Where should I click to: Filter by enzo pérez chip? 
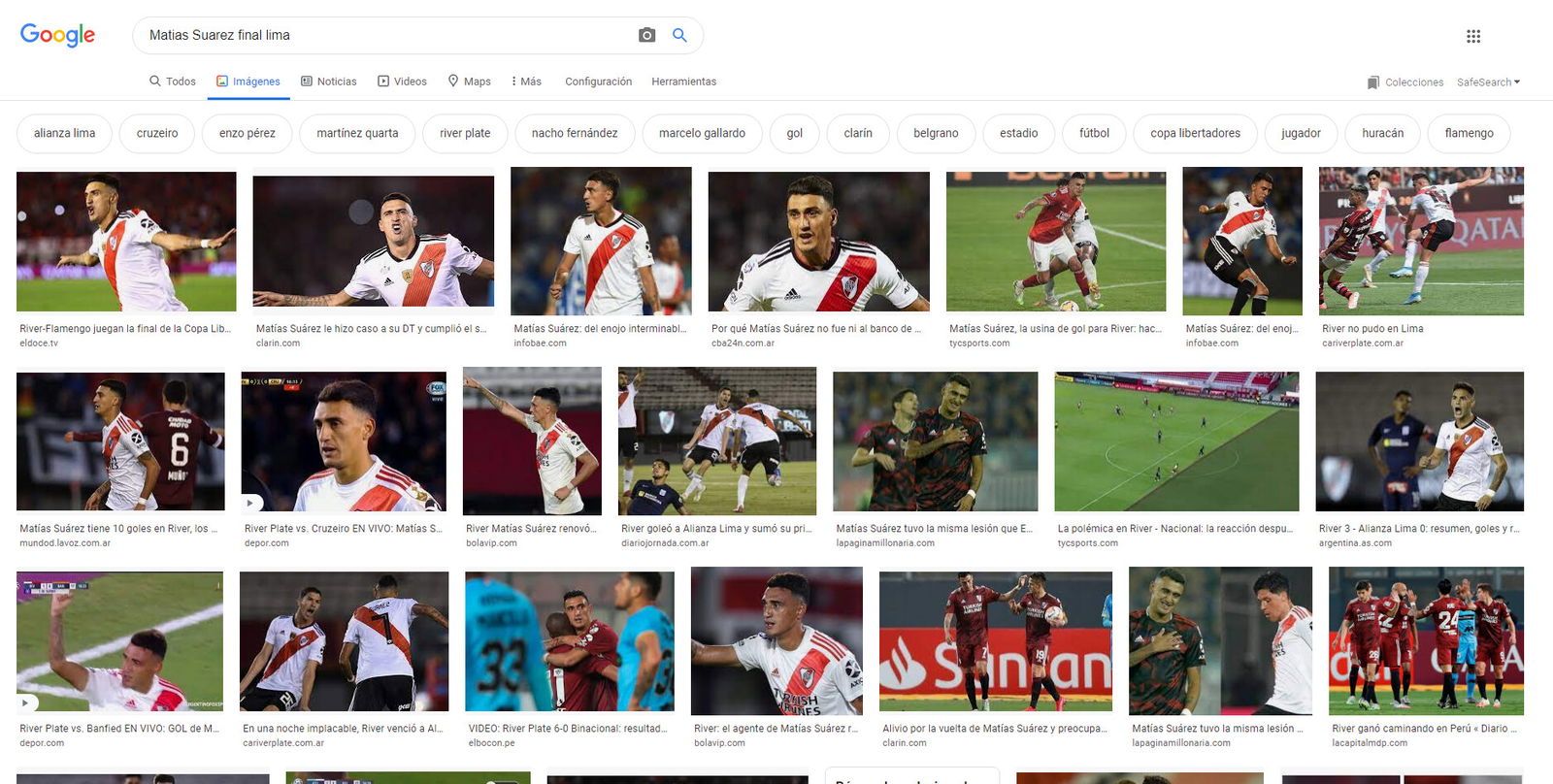click(x=247, y=133)
